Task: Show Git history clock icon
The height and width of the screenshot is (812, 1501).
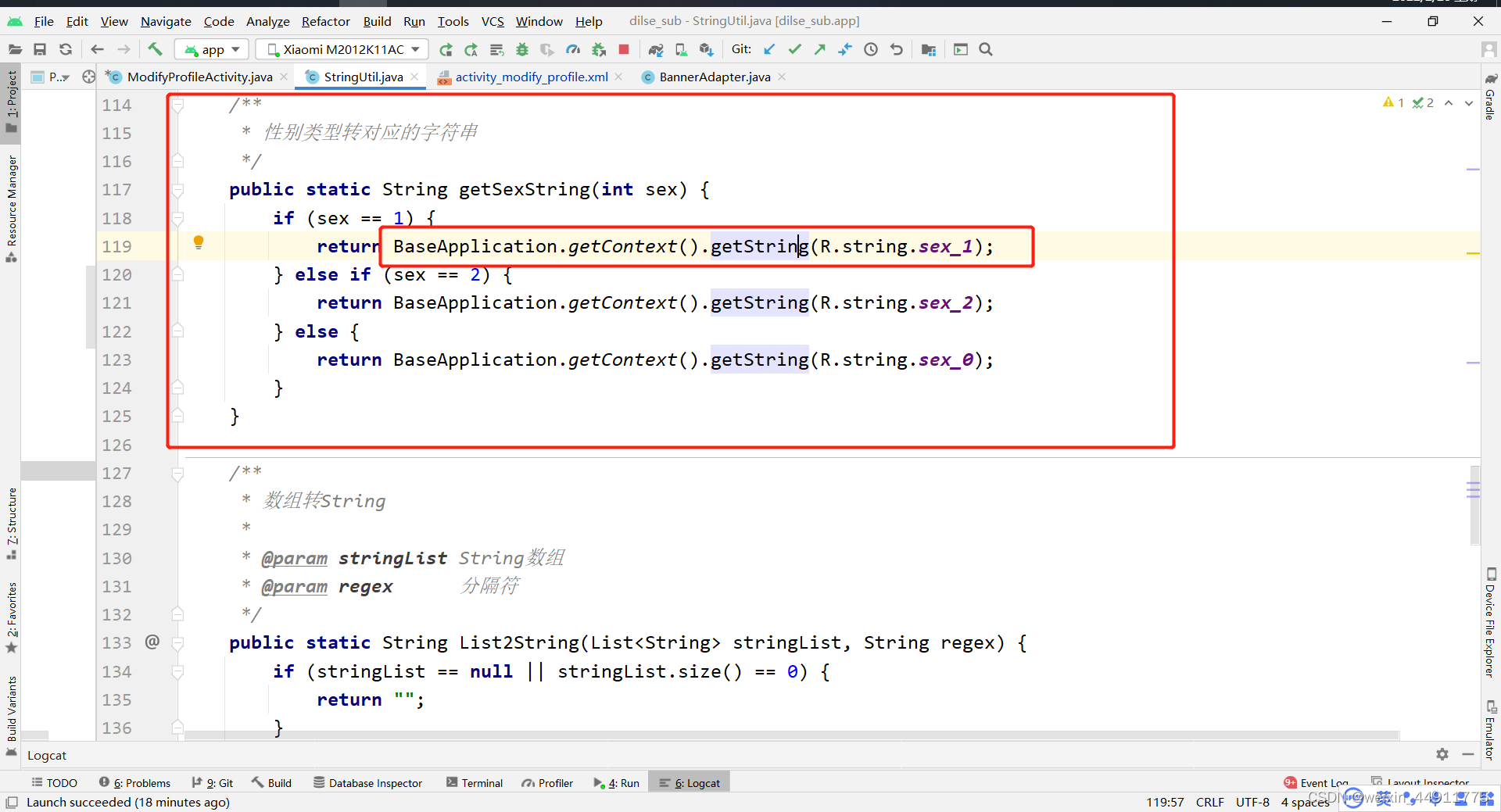Action: point(871,49)
